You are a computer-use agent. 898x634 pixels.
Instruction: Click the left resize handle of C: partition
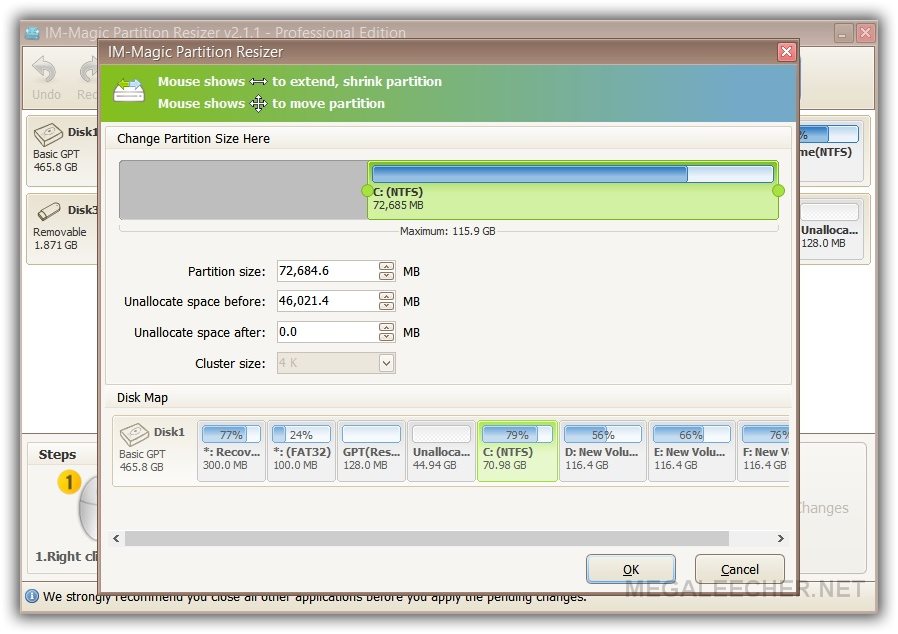(x=367, y=191)
